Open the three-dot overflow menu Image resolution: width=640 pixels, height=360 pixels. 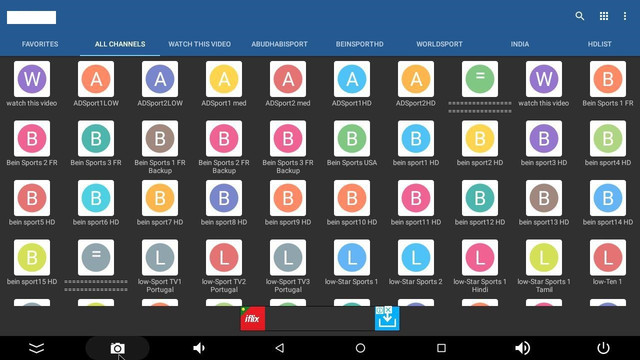click(x=625, y=16)
